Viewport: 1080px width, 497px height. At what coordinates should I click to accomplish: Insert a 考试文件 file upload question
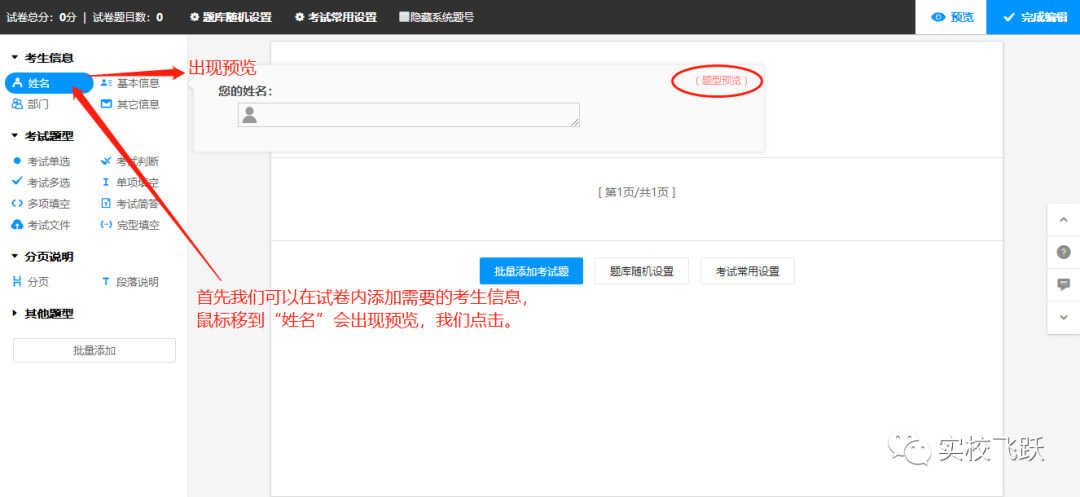click(41, 225)
